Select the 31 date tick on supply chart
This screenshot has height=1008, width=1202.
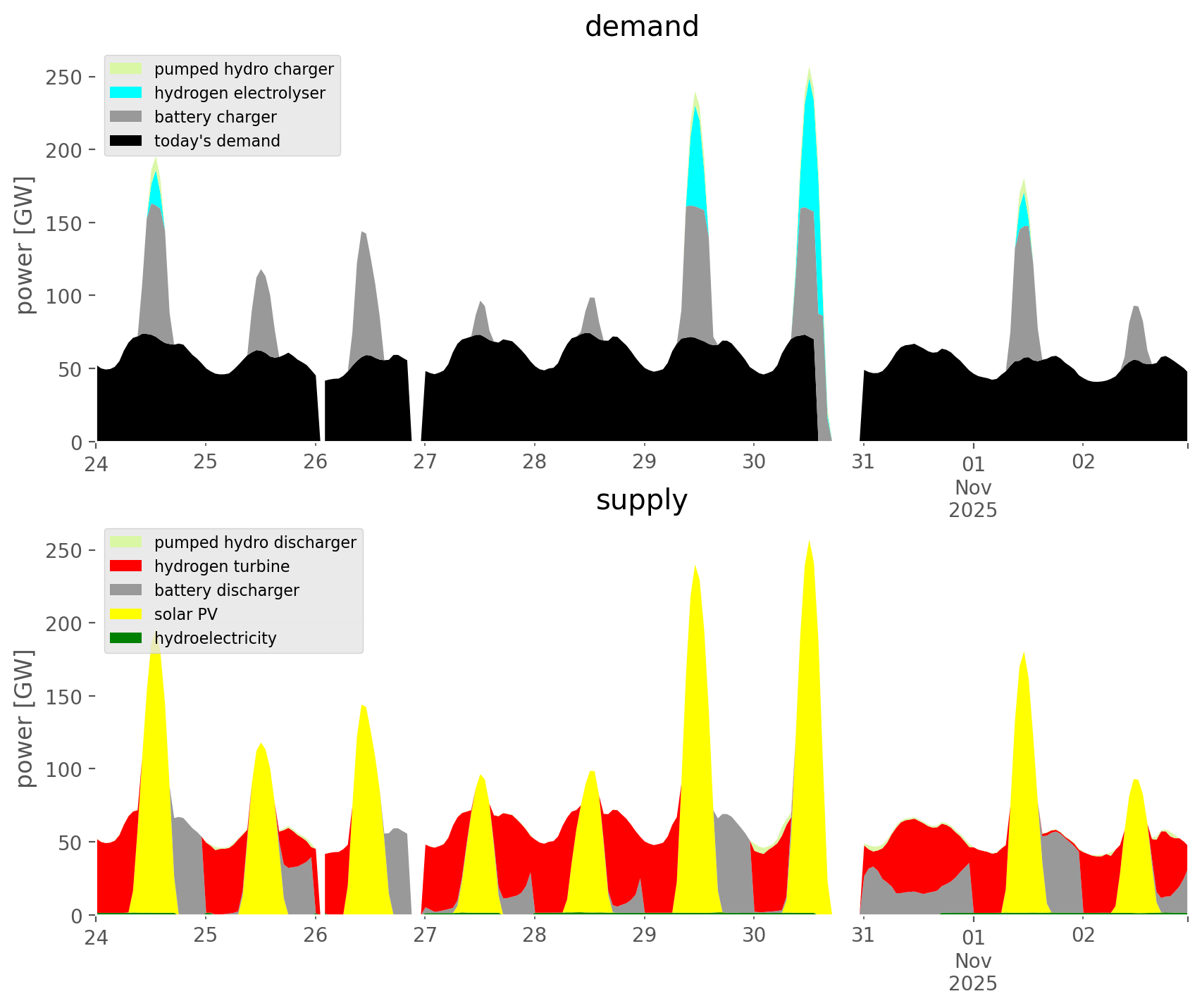pyautogui.click(x=863, y=935)
